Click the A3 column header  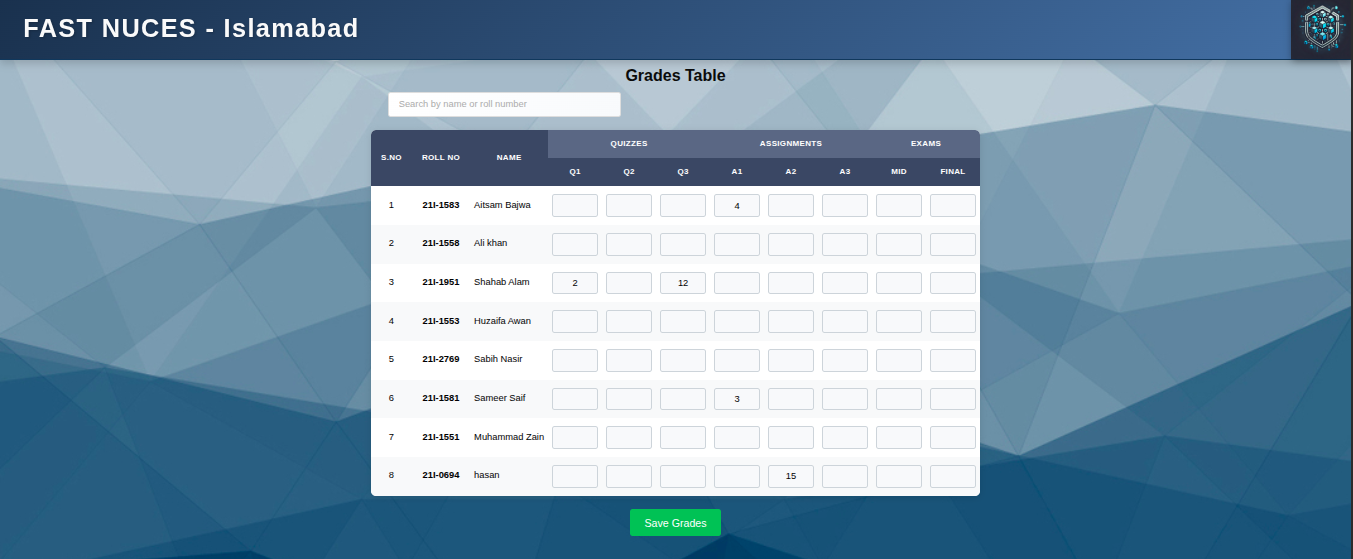[845, 172]
